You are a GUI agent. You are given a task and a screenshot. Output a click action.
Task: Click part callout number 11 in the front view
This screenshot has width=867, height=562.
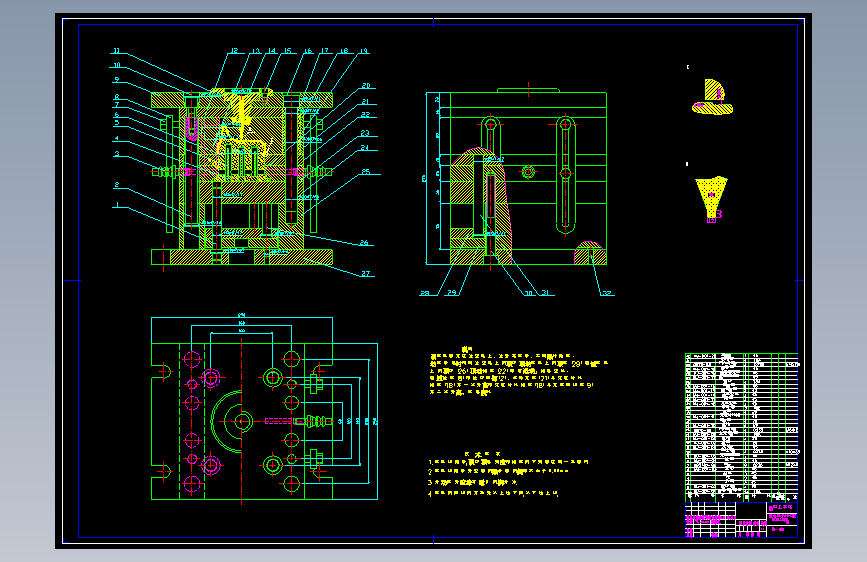116,51
